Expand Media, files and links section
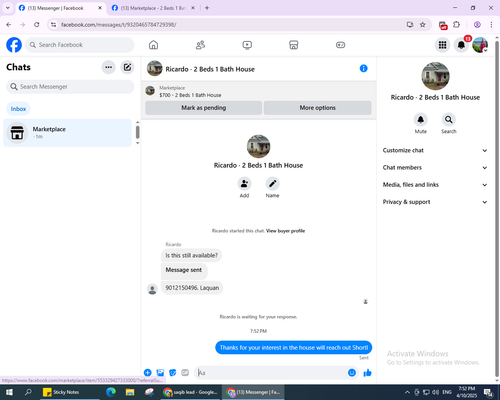 435,185
